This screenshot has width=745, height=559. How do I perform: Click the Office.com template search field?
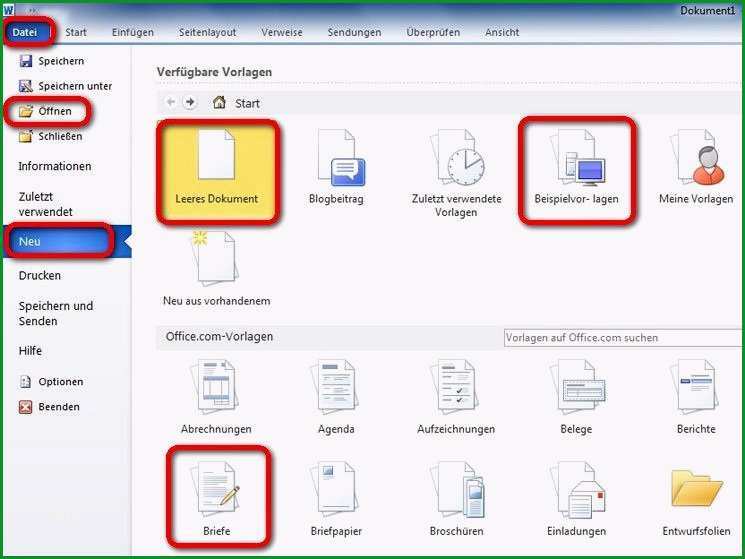point(622,338)
